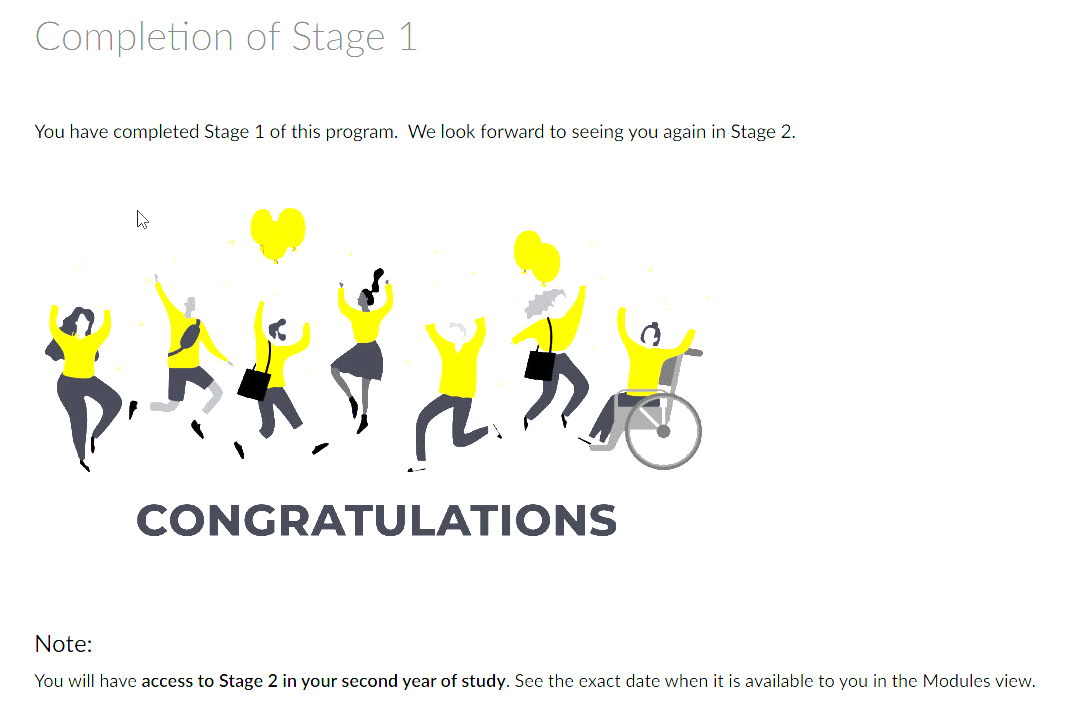Image resolution: width=1078 pixels, height=723 pixels.
Task: Click the sentence starting "See the exact date"
Action: coord(775,681)
